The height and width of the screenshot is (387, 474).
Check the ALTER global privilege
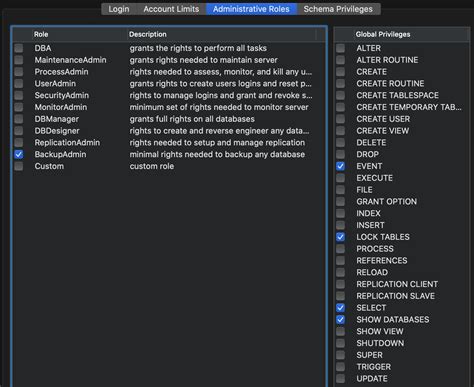click(340, 48)
